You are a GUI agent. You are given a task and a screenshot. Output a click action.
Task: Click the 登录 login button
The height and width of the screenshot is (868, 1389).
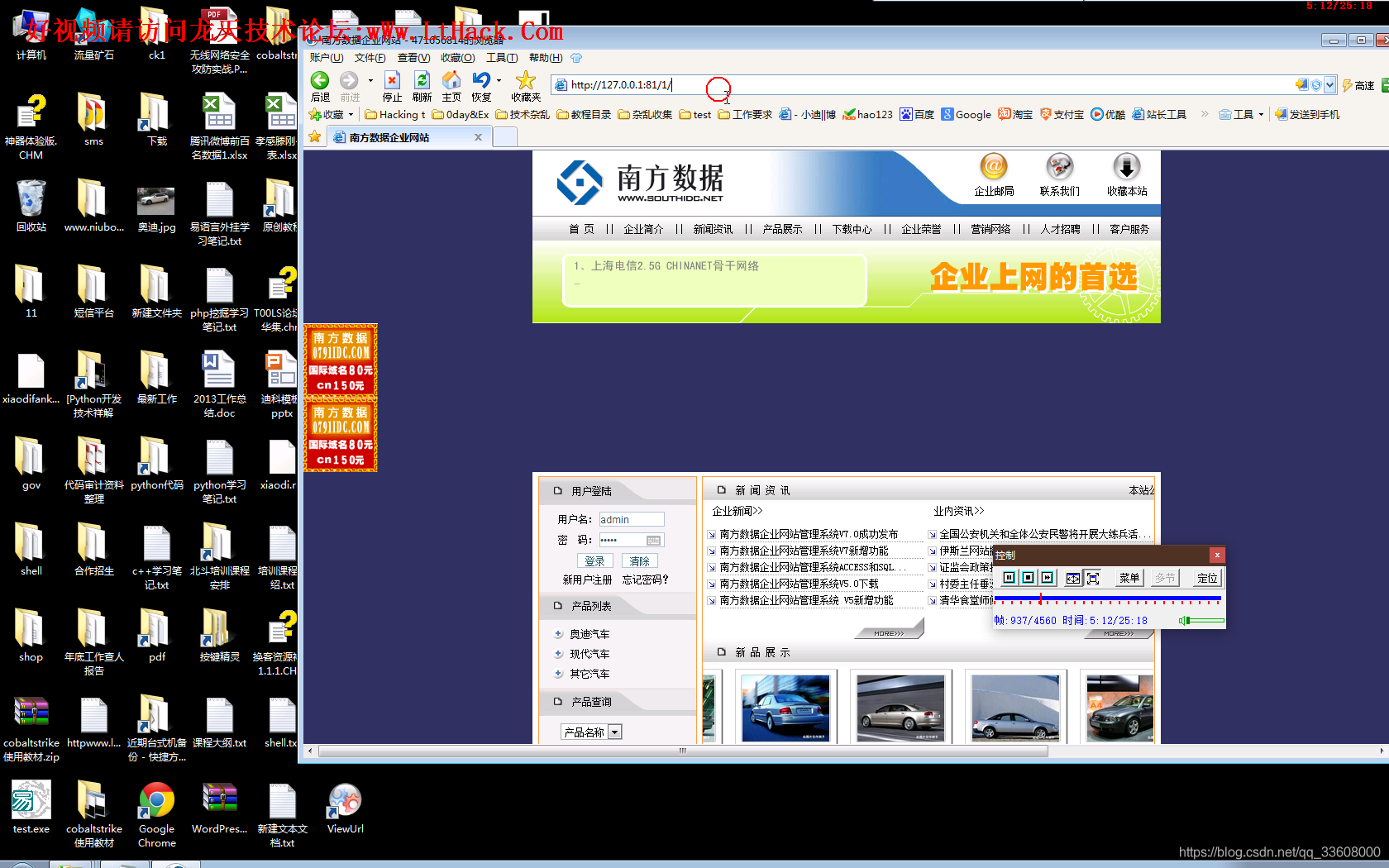tap(594, 560)
